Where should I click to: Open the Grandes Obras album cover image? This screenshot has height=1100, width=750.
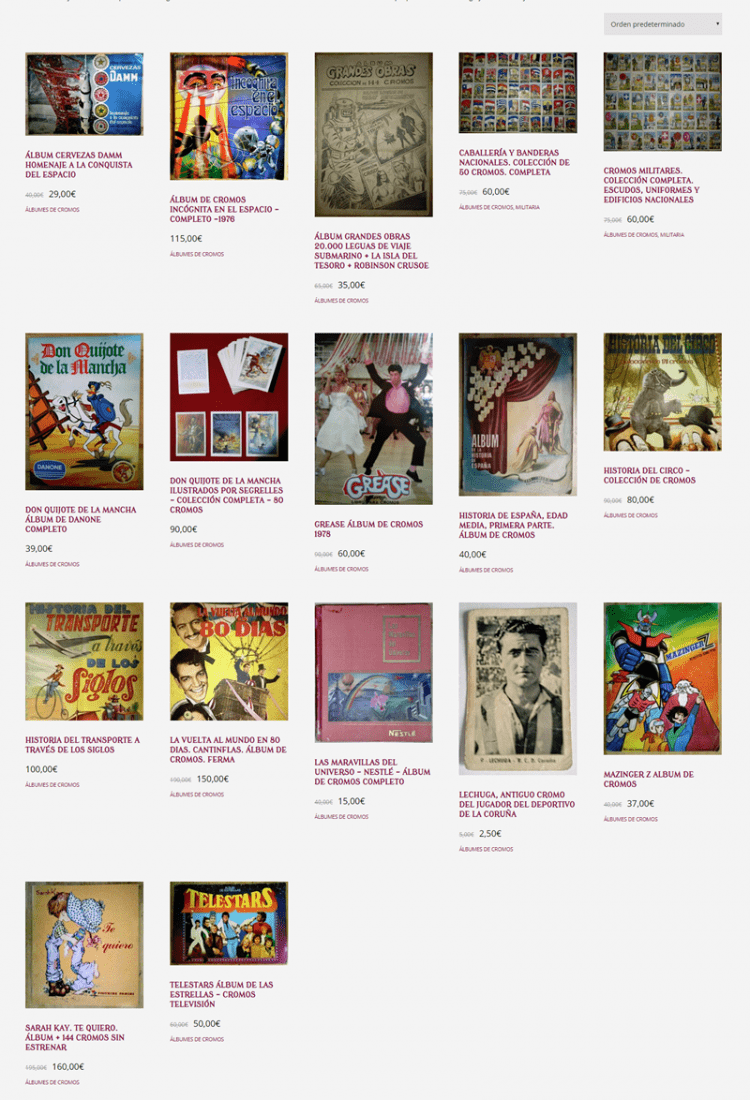pos(373,135)
